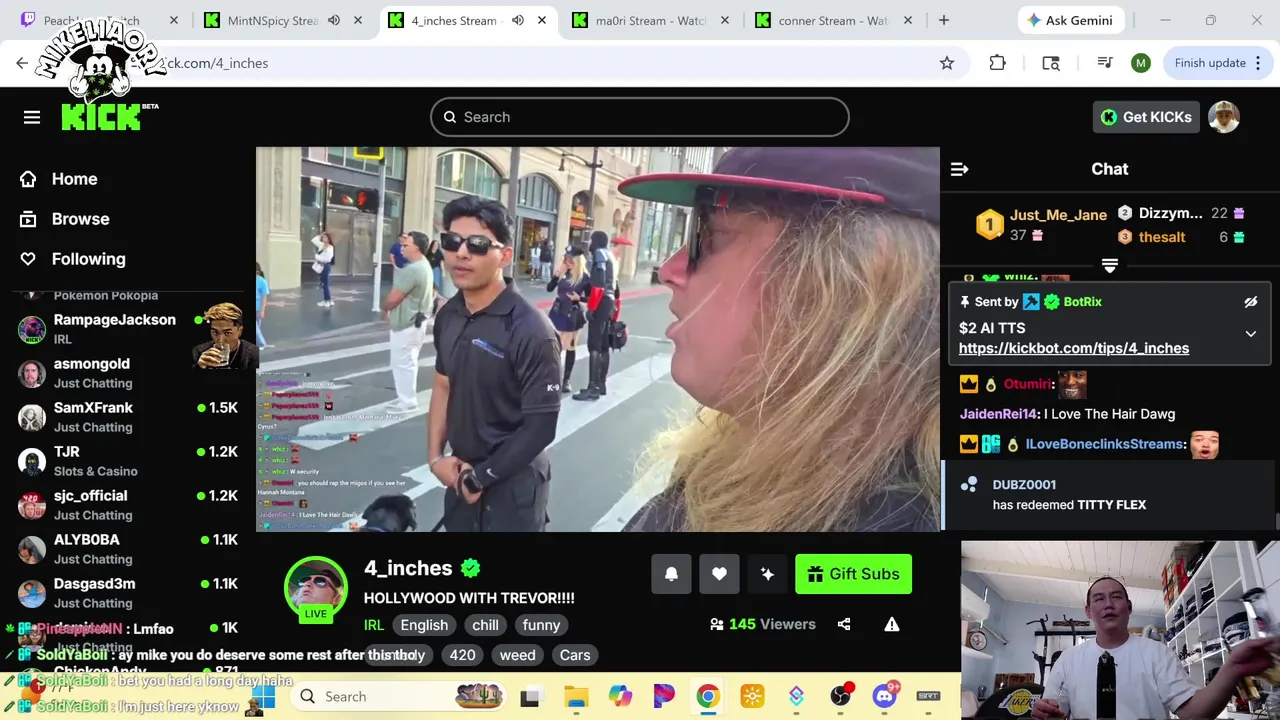Go back with browser back arrow
The height and width of the screenshot is (720, 1280).
coord(22,63)
